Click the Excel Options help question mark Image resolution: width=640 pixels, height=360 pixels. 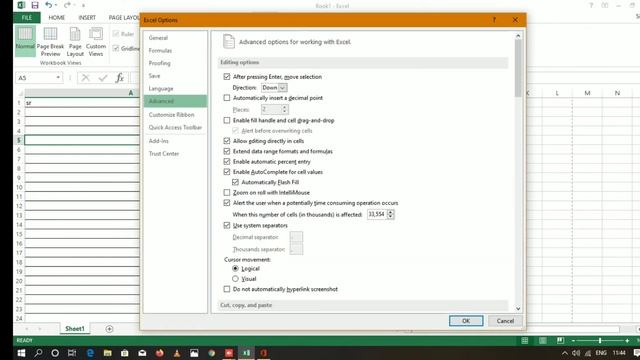coord(494,20)
